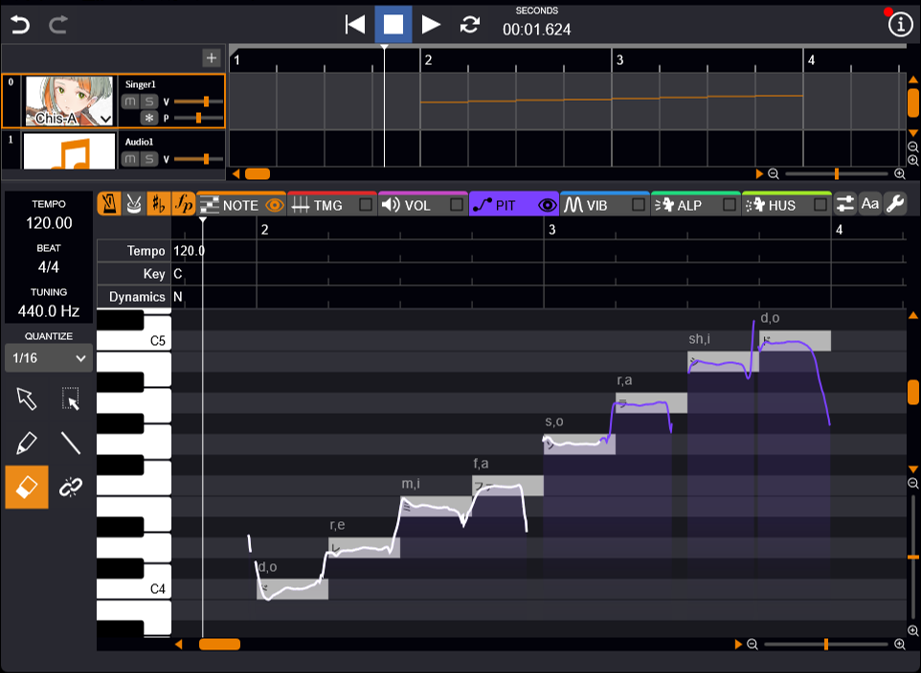
Task: Select the Eraser tool
Action: (27, 487)
